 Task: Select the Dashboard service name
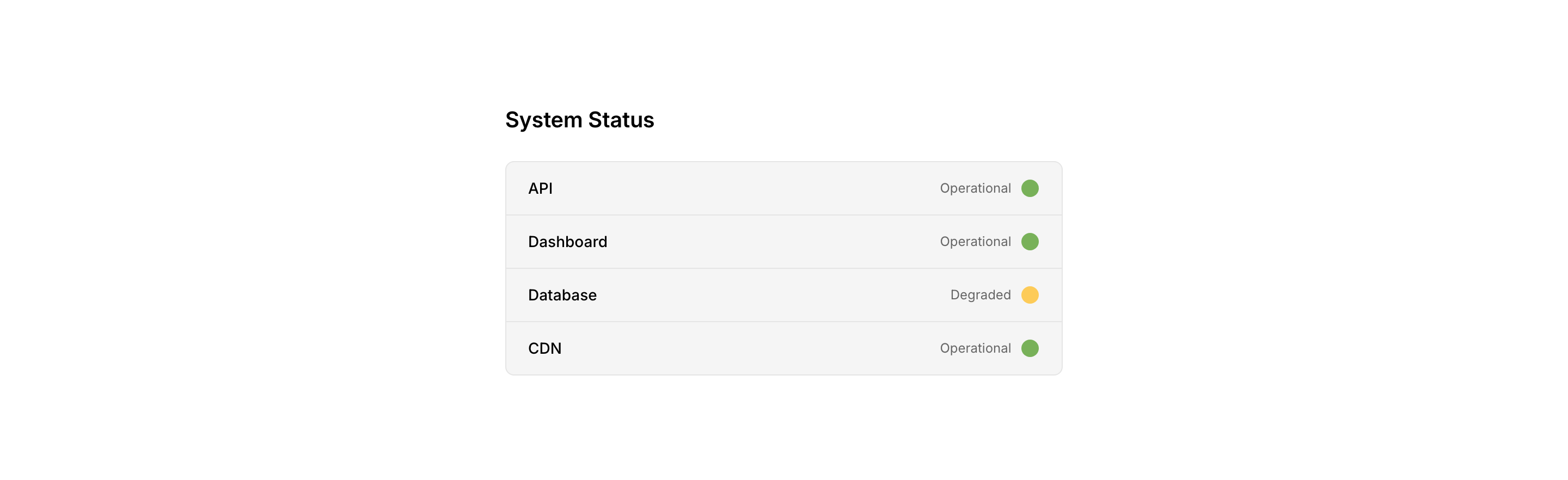point(567,242)
